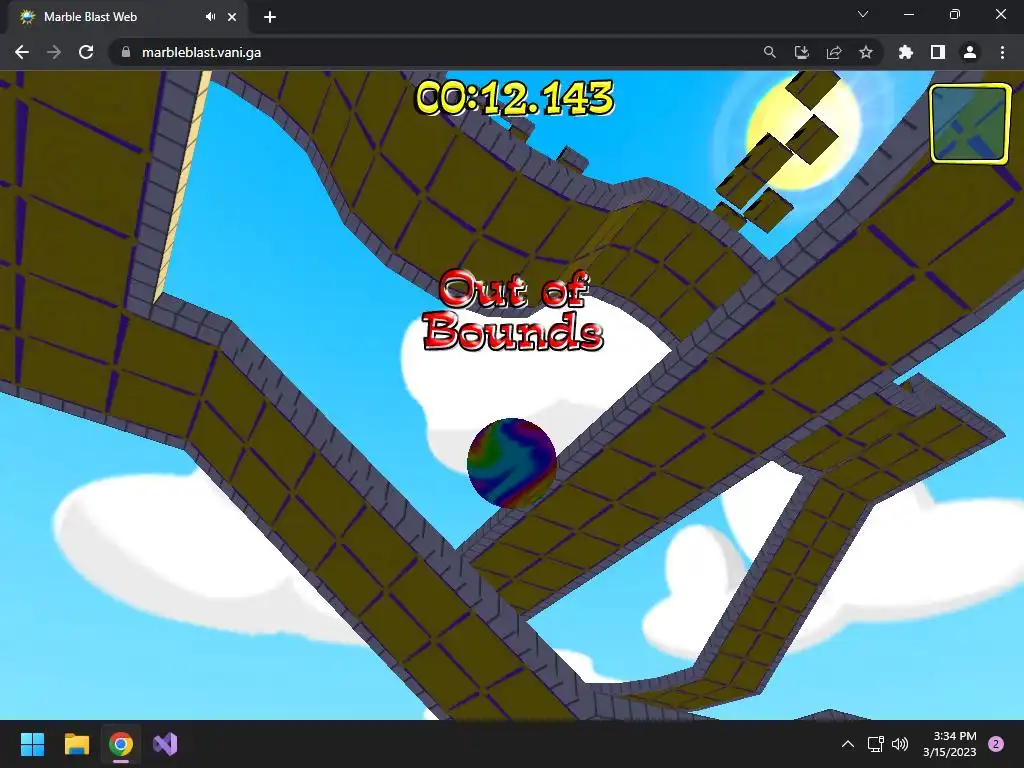Click the Chrome taskbar icon

coord(121,744)
